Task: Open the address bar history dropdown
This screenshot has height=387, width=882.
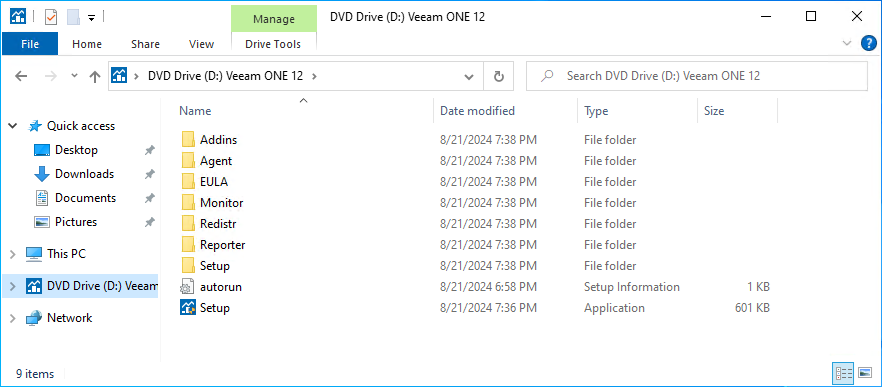Action: coord(469,76)
